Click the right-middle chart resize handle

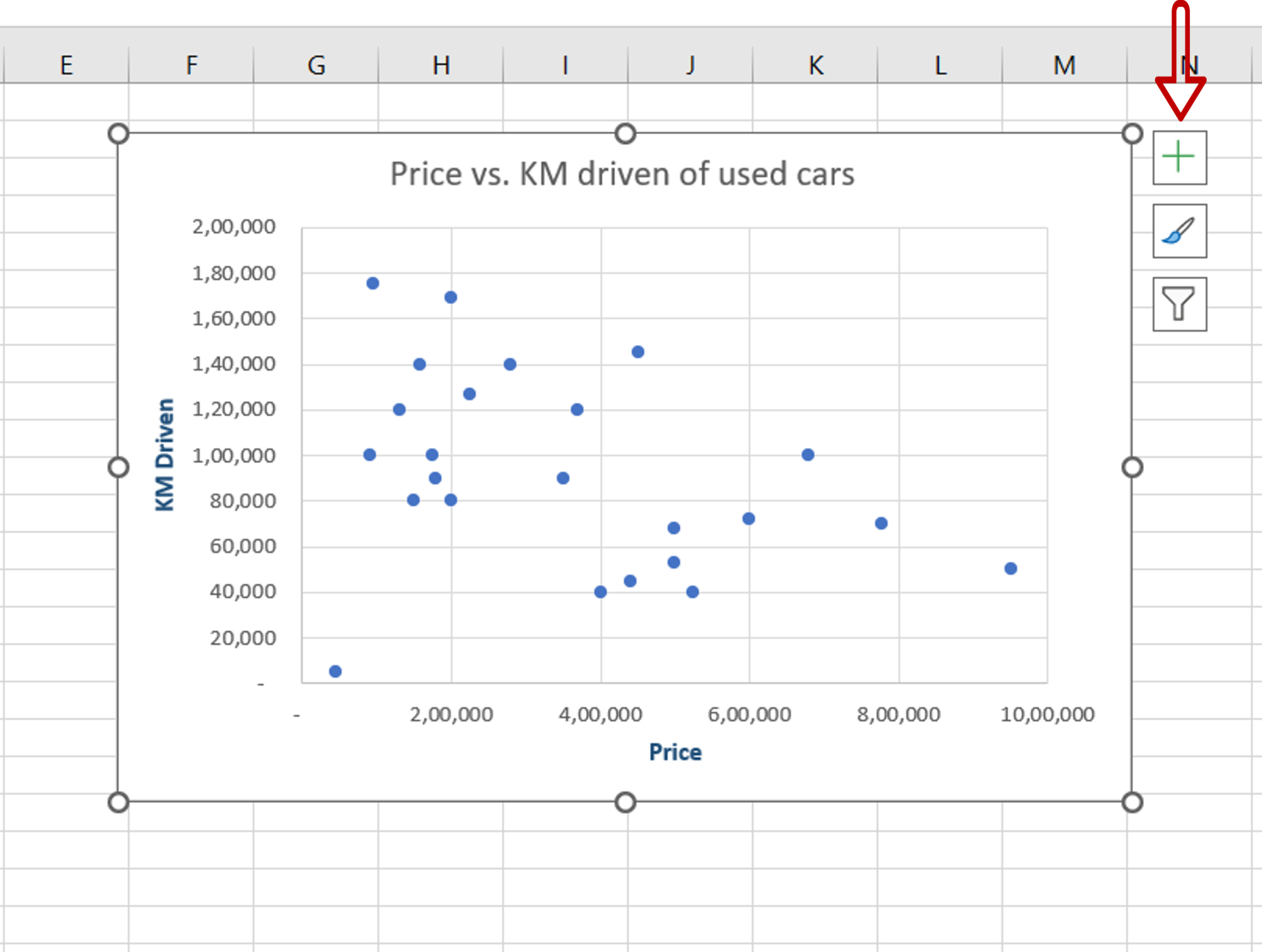tap(1132, 468)
